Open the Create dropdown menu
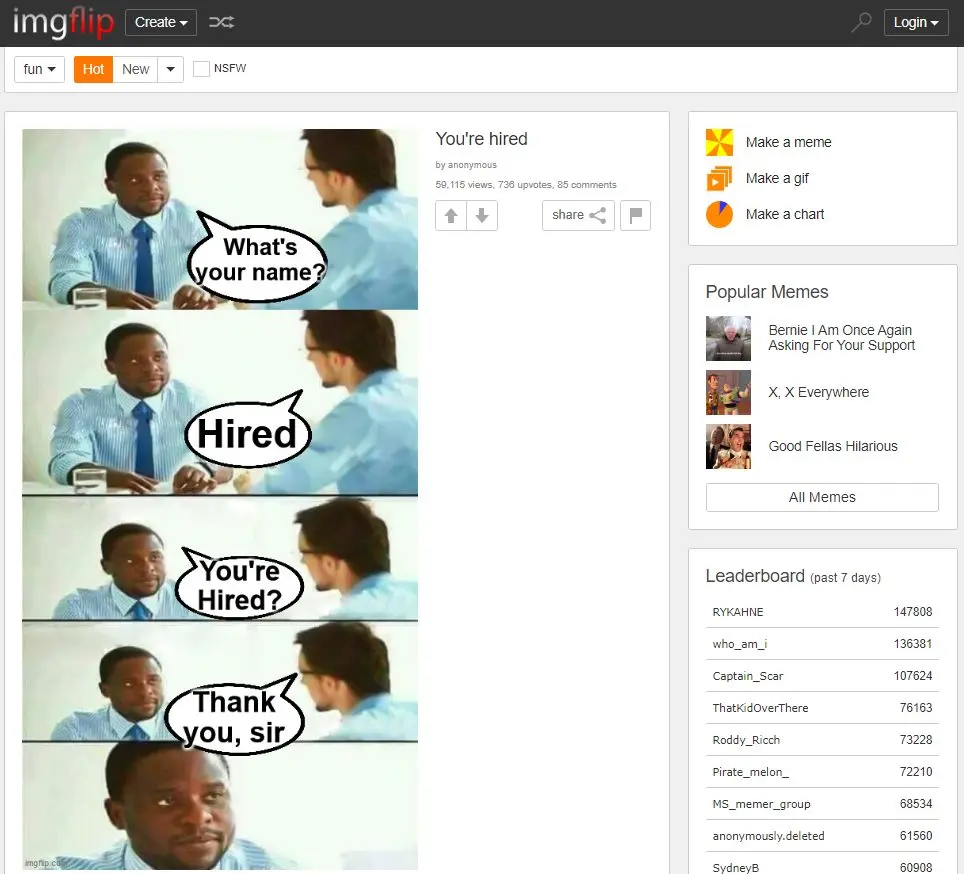 160,22
